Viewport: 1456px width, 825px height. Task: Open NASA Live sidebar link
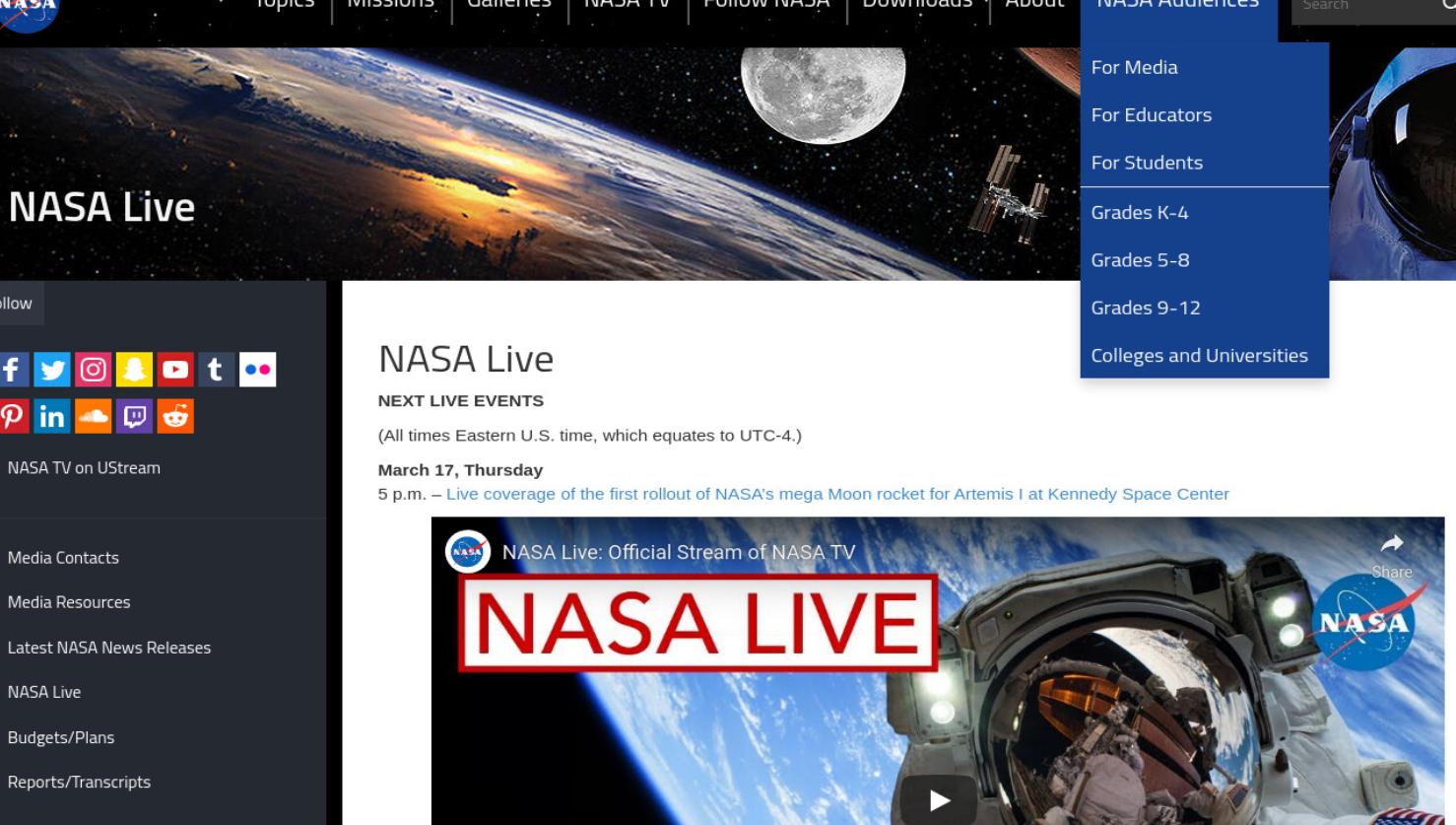[44, 692]
